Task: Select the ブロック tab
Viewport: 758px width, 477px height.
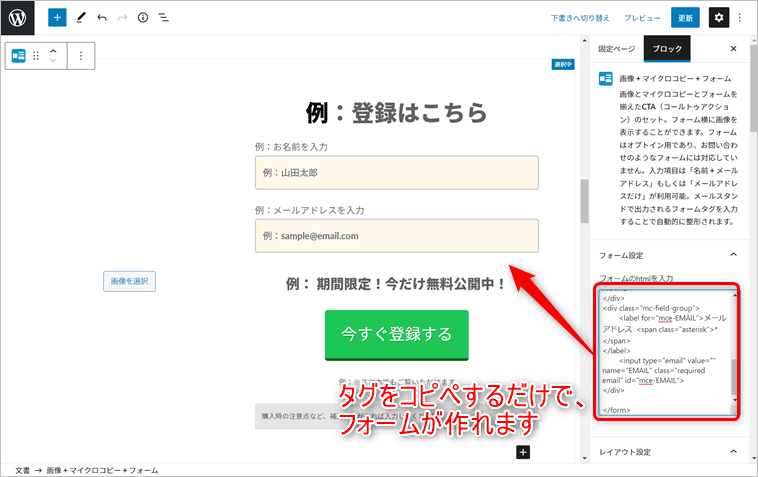Action: (667, 48)
